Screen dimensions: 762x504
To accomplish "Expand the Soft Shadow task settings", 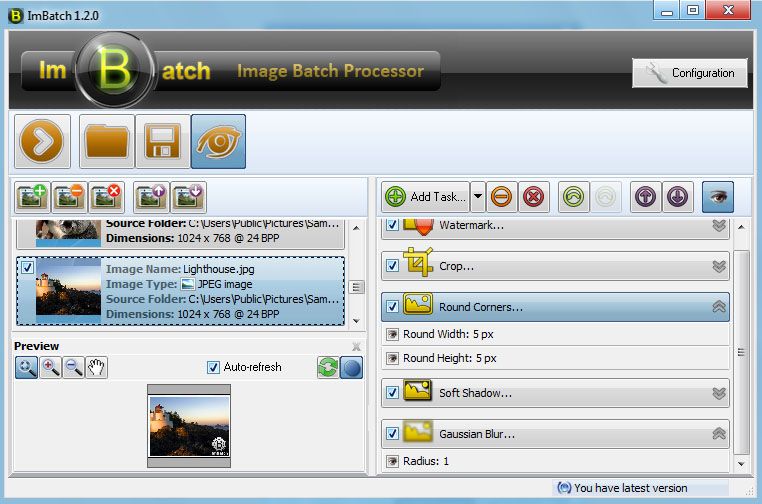I will (x=718, y=393).
